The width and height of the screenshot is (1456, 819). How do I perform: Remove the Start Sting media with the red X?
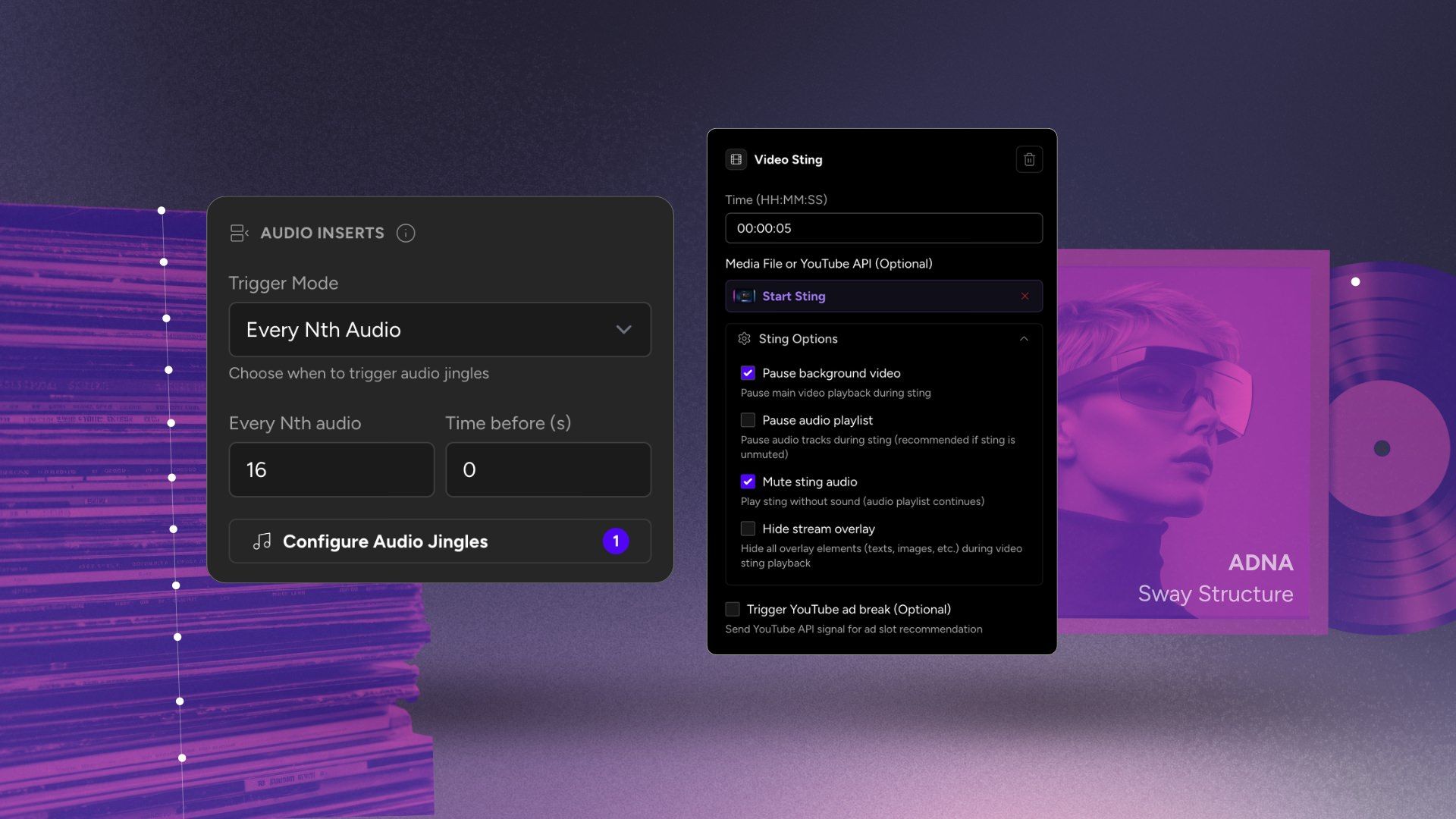pyautogui.click(x=1025, y=296)
